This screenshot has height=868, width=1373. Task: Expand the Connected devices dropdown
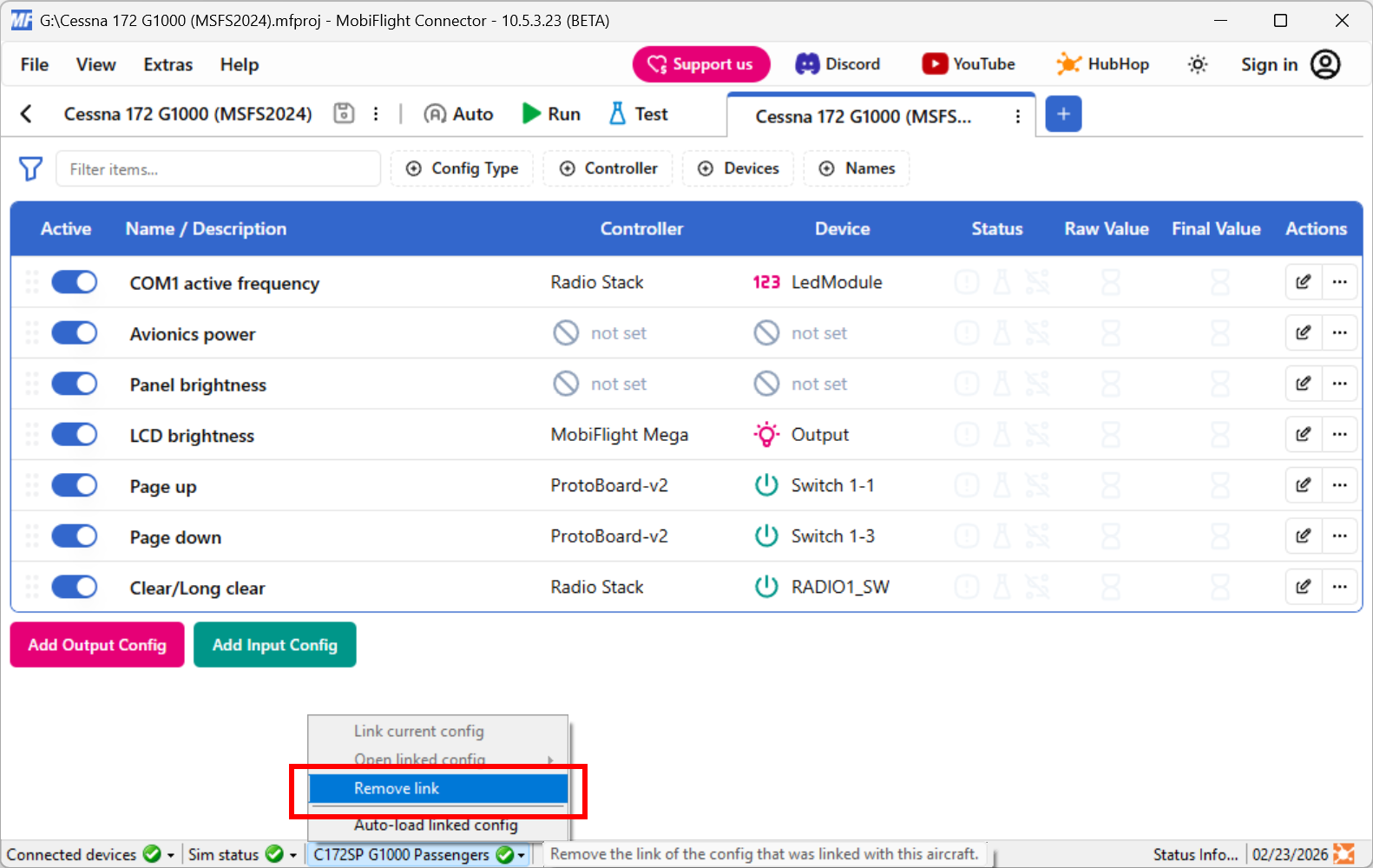point(171,855)
